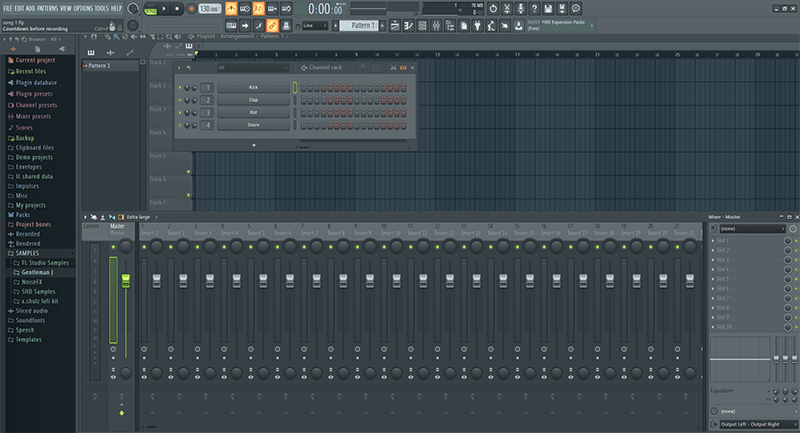Open project info file icon
Image resolution: width=800 pixels, height=433 pixels.
coord(464,26)
